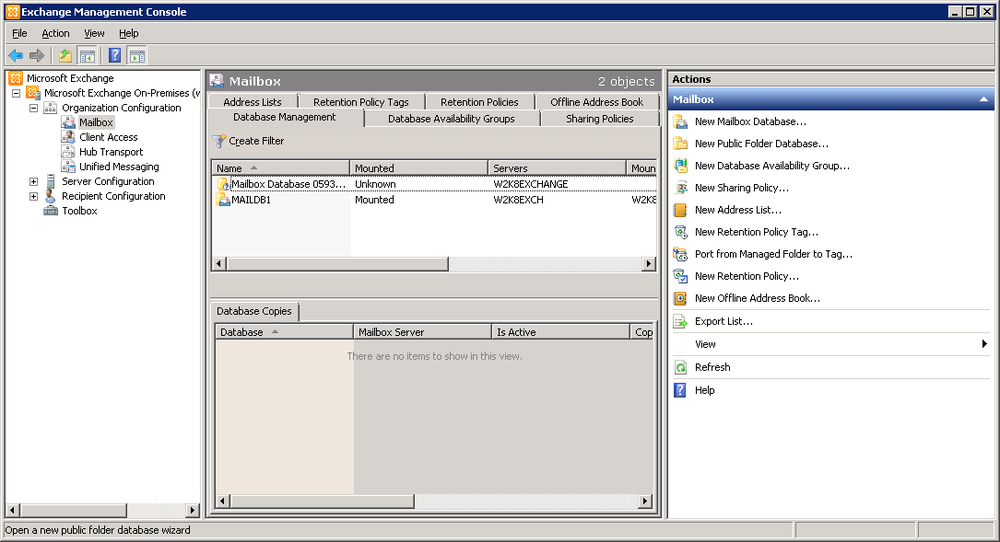Expand the Server Configuration node
This screenshot has width=1000, height=542.
click(x=33, y=182)
